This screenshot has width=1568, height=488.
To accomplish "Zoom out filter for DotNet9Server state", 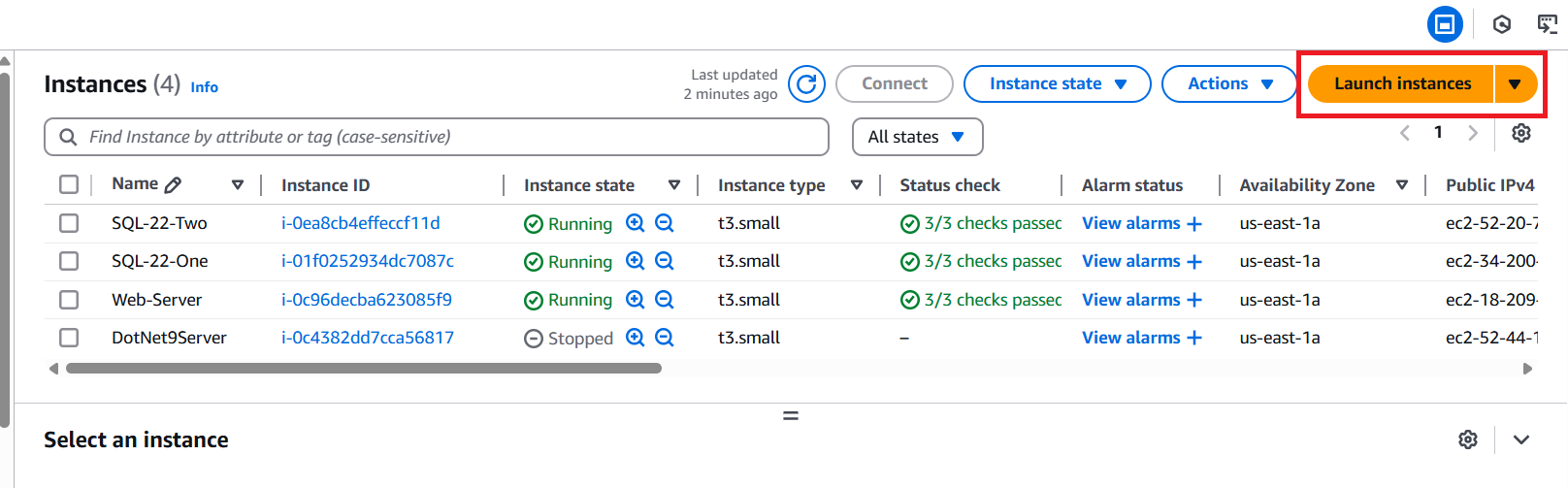I will (665, 338).
